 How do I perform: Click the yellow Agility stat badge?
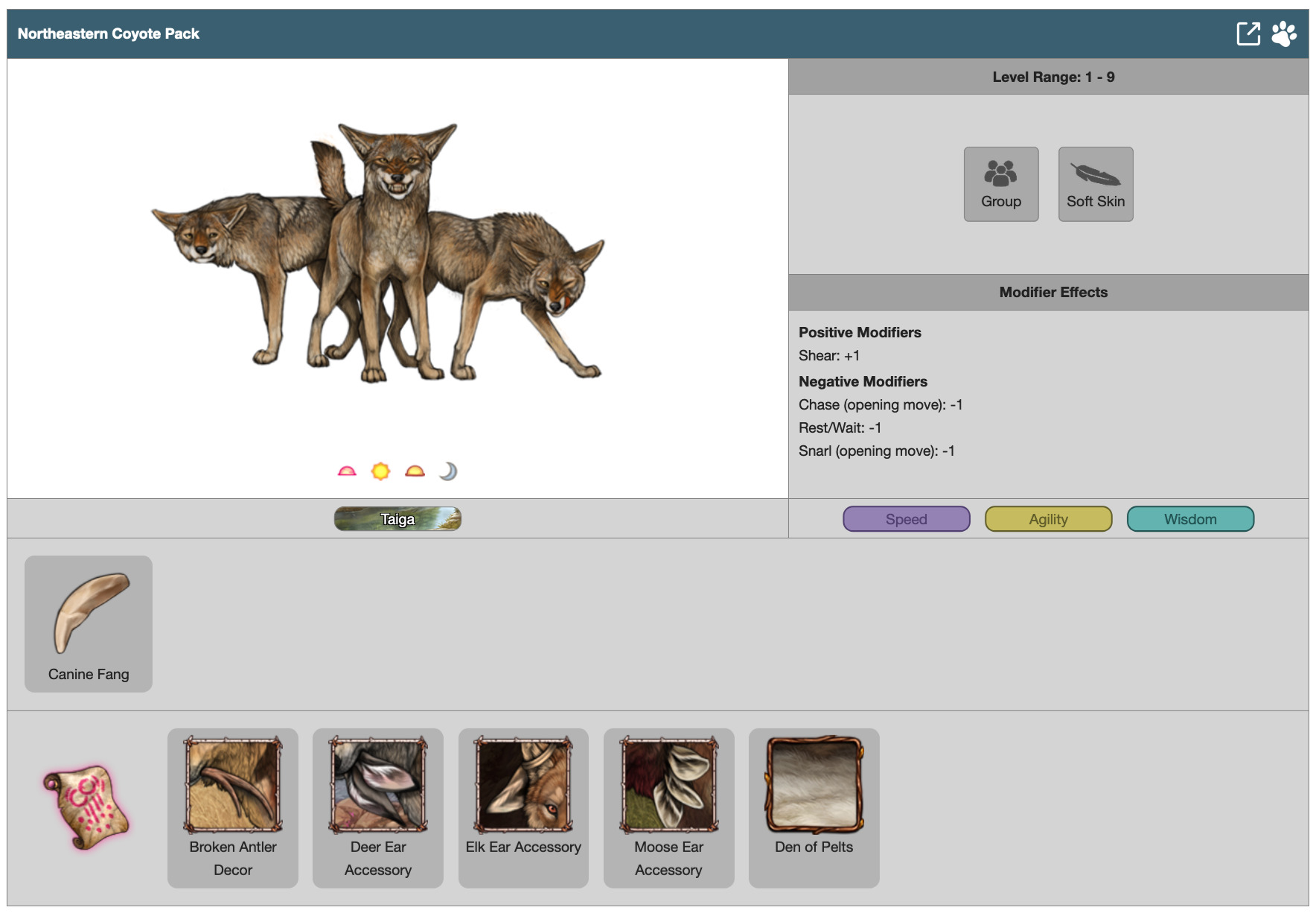(1048, 519)
